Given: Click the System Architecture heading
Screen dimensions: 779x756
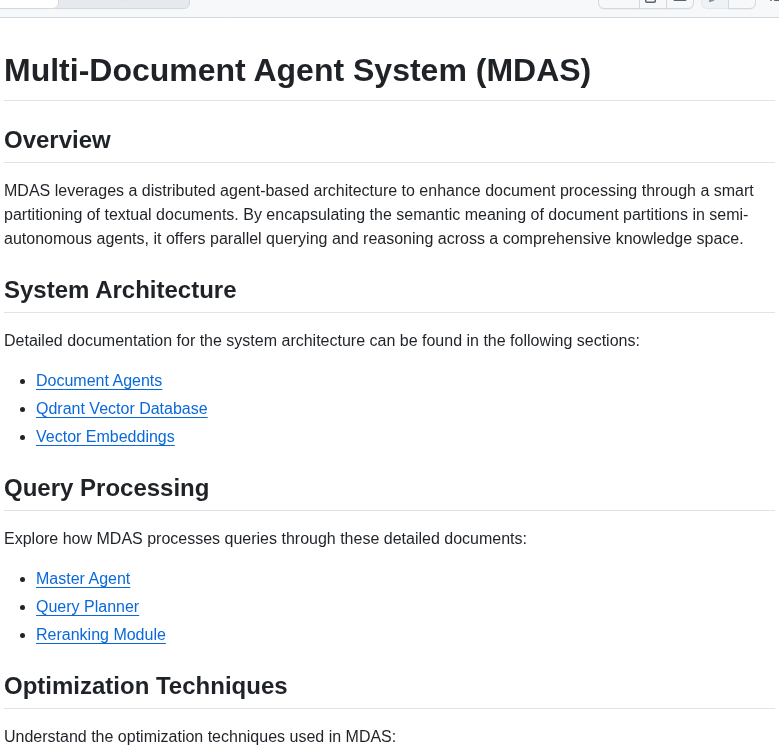Looking at the screenshot, I should click(120, 290).
